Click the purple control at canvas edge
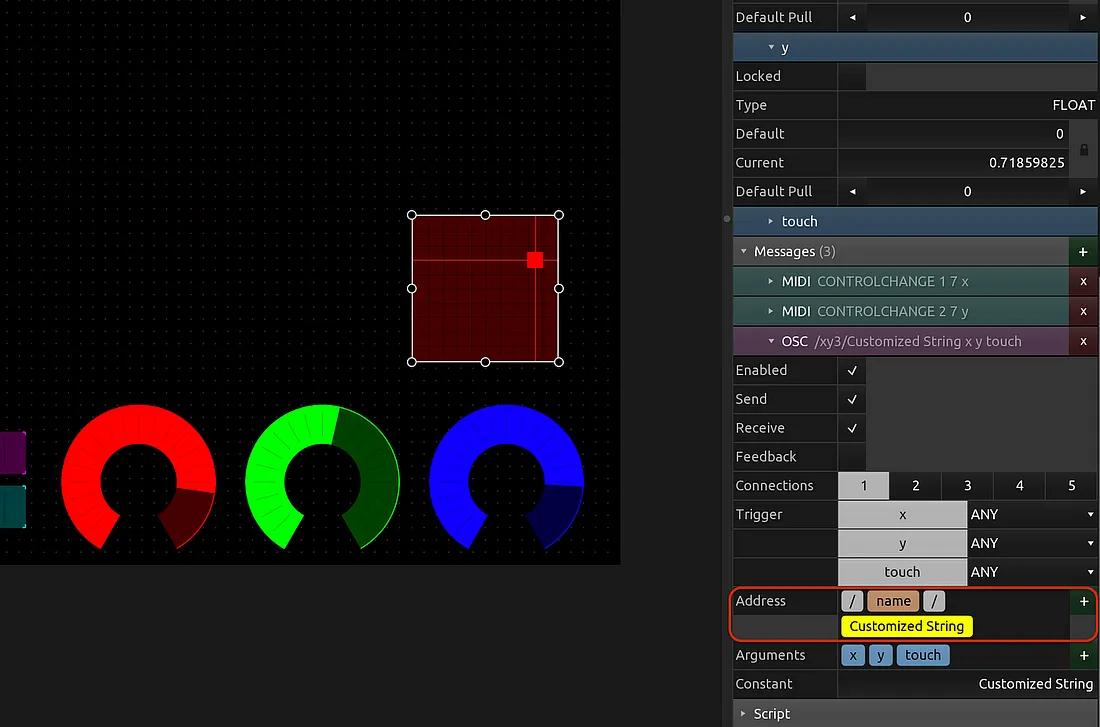 [x=13, y=453]
